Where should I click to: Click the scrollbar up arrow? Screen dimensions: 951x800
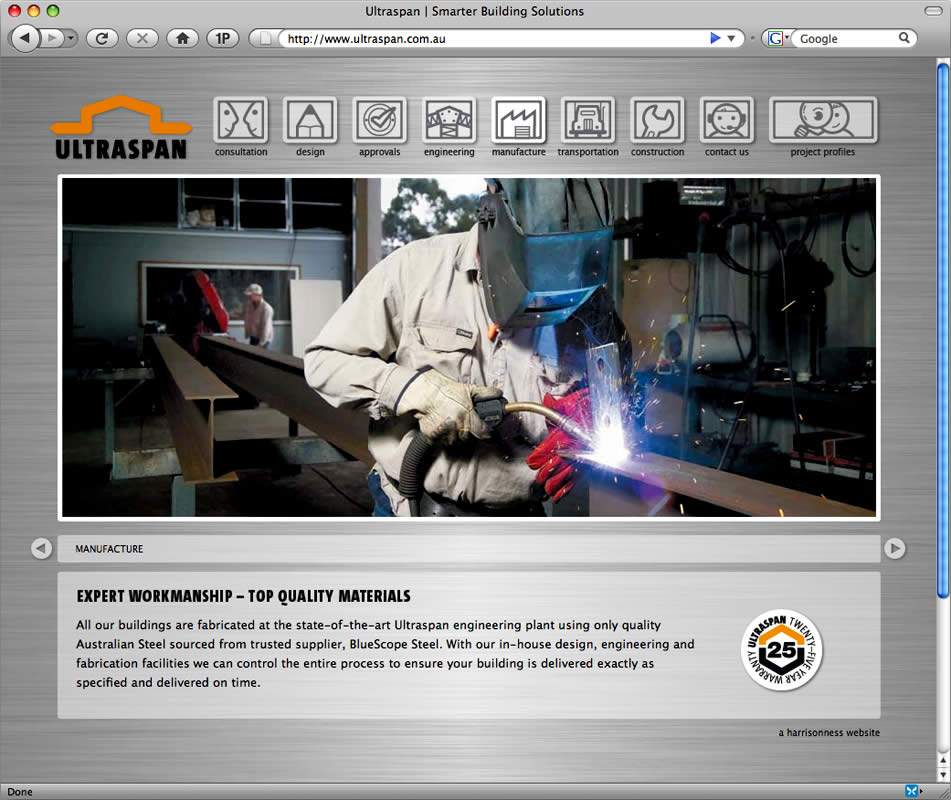pyautogui.click(x=943, y=759)
